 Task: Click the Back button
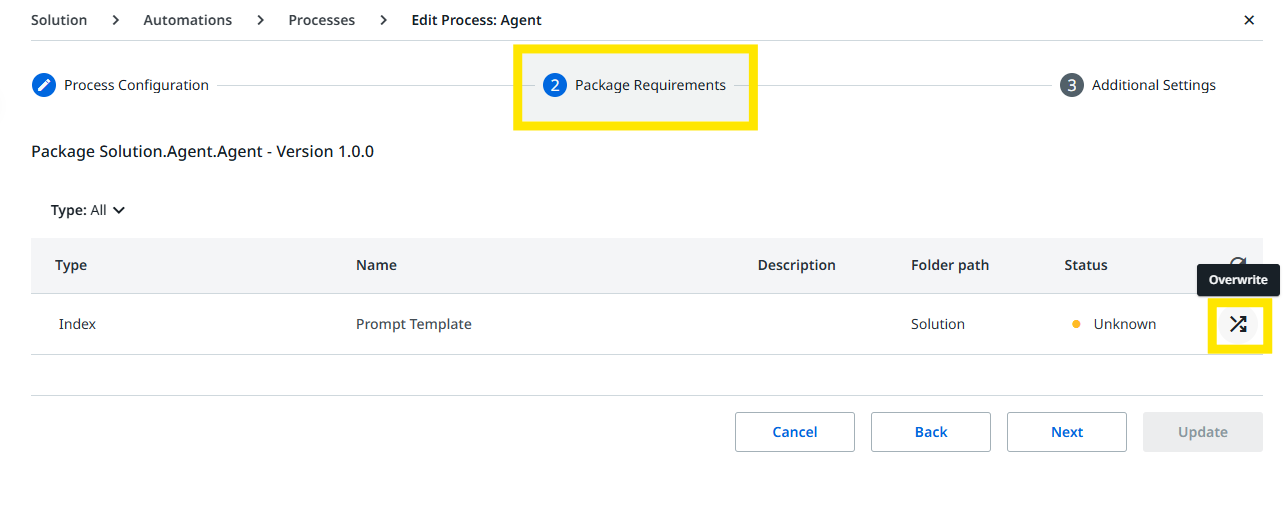click(x=930, y=432)
